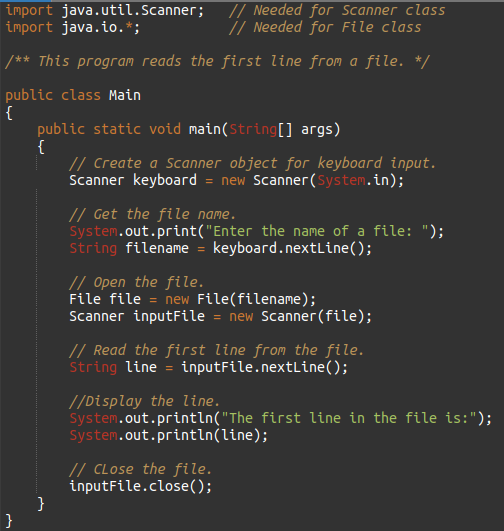504x531 pixels.
Task: Click the final closing brace of the class
Action: 9,521
